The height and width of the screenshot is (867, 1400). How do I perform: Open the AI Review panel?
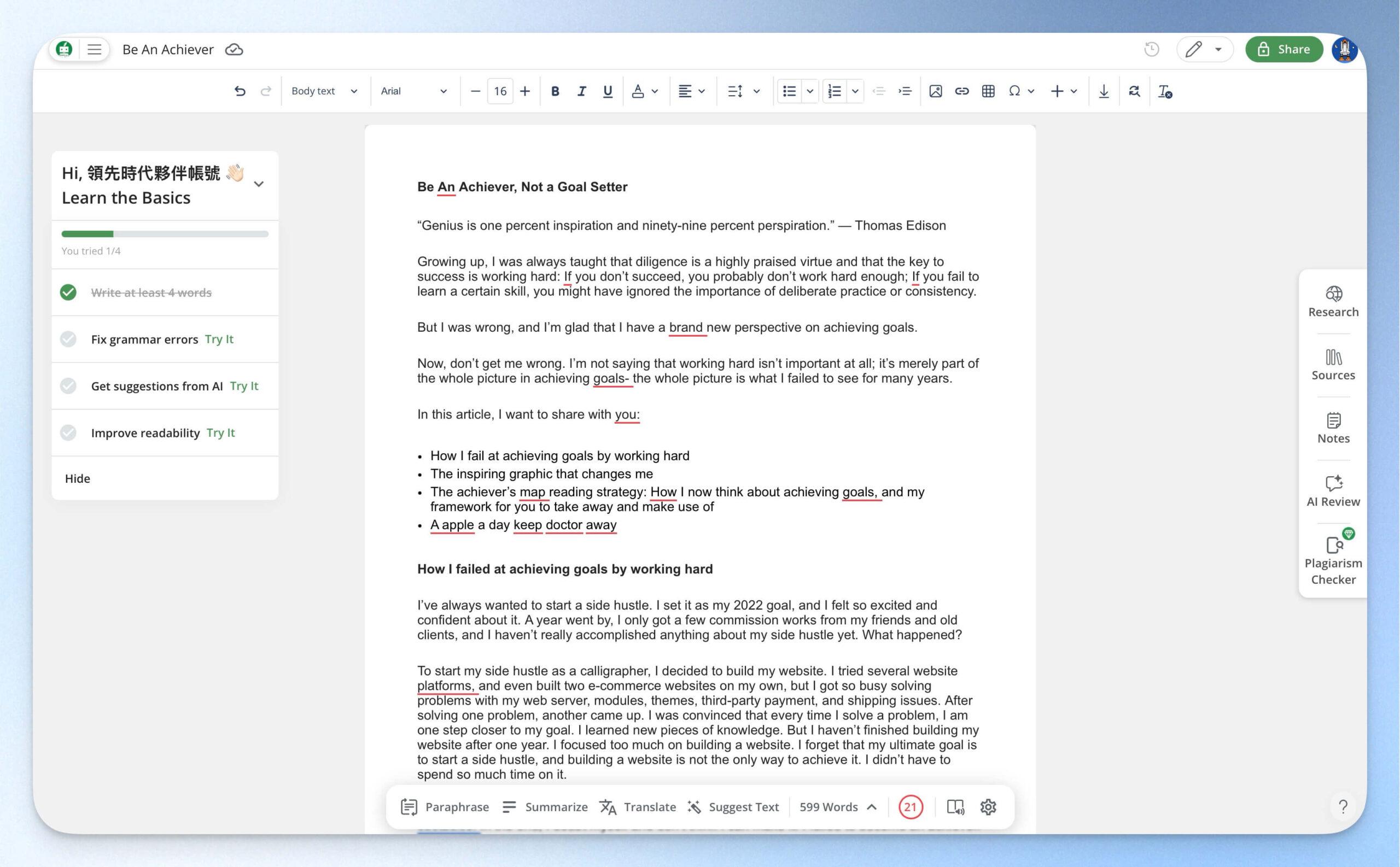tap(1333, 491)
